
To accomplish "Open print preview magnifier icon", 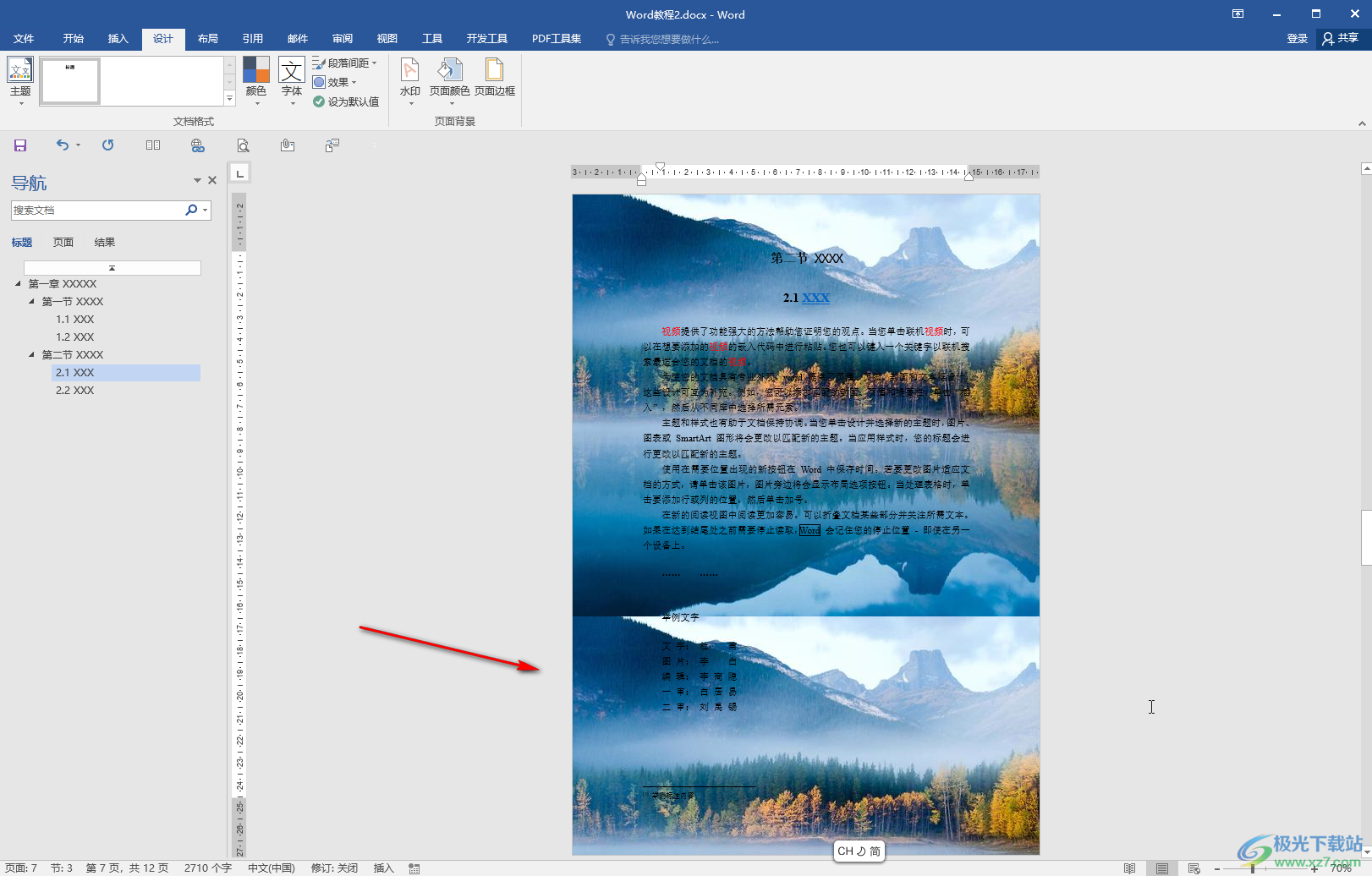I will pyautogui.click(x=243, y=145).
